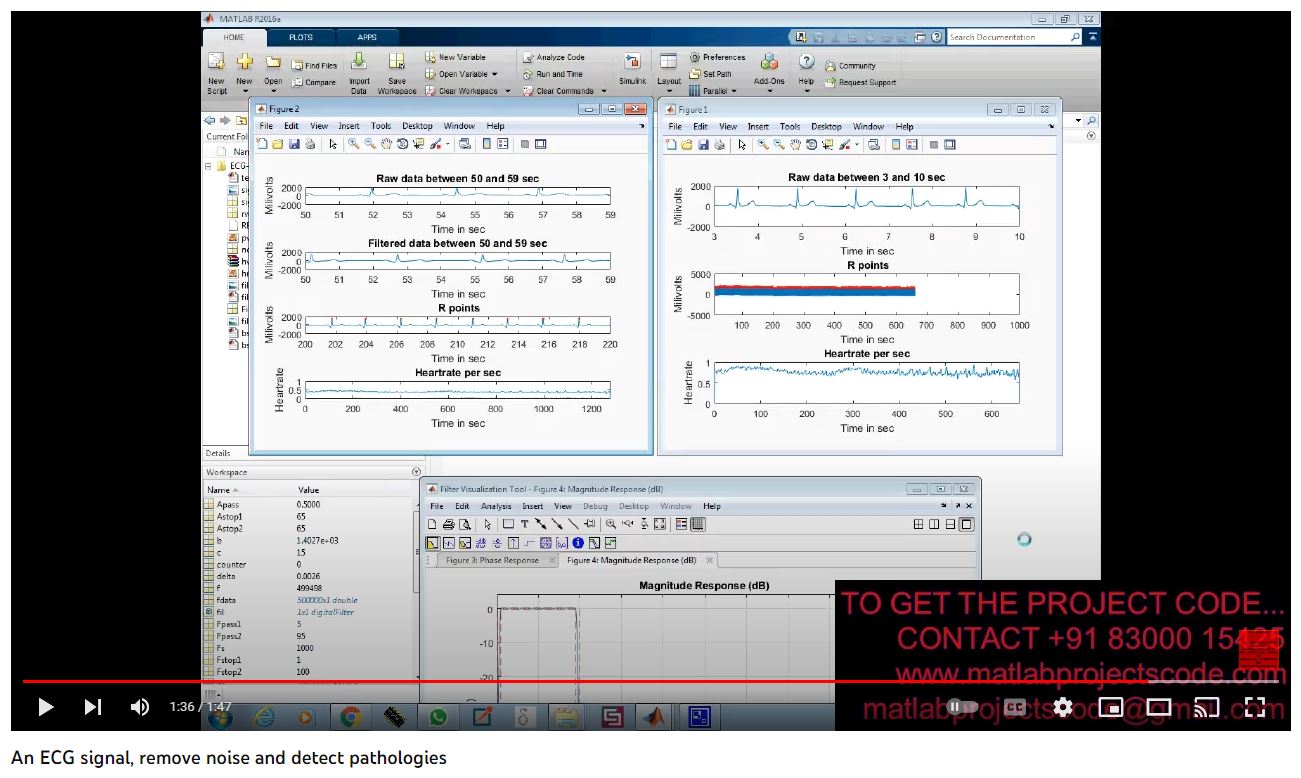Click the video progress bar
1301x778 pixels.
point(600,682)
